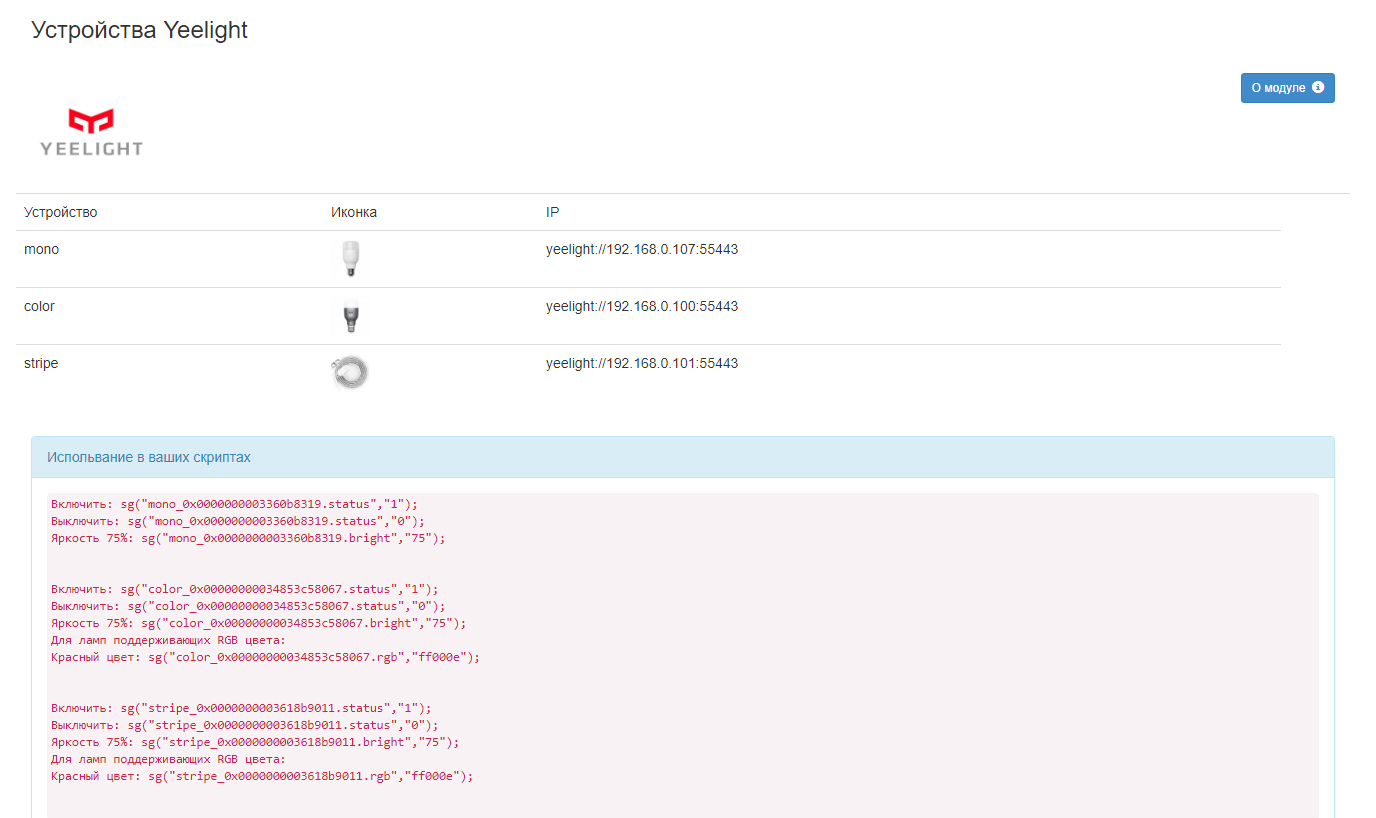Click the color 'Яркость 75%' code line
Viewport: 1376px width, 818px height.
259,623
